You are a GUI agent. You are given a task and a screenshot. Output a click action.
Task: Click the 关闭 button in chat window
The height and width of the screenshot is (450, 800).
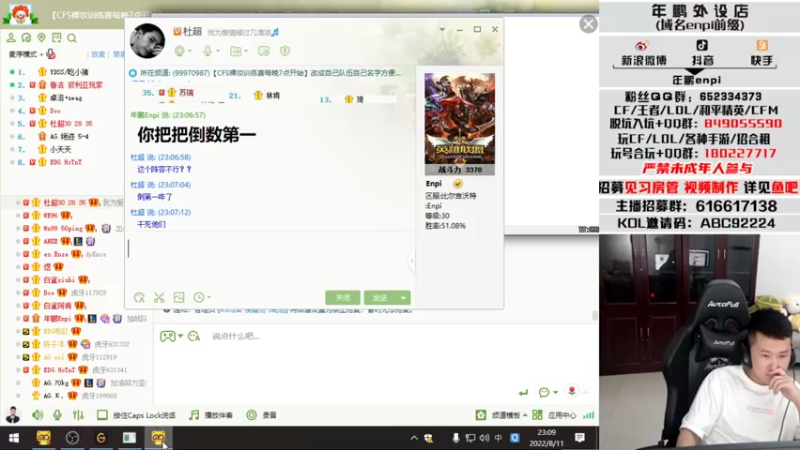tap(343, 297)
